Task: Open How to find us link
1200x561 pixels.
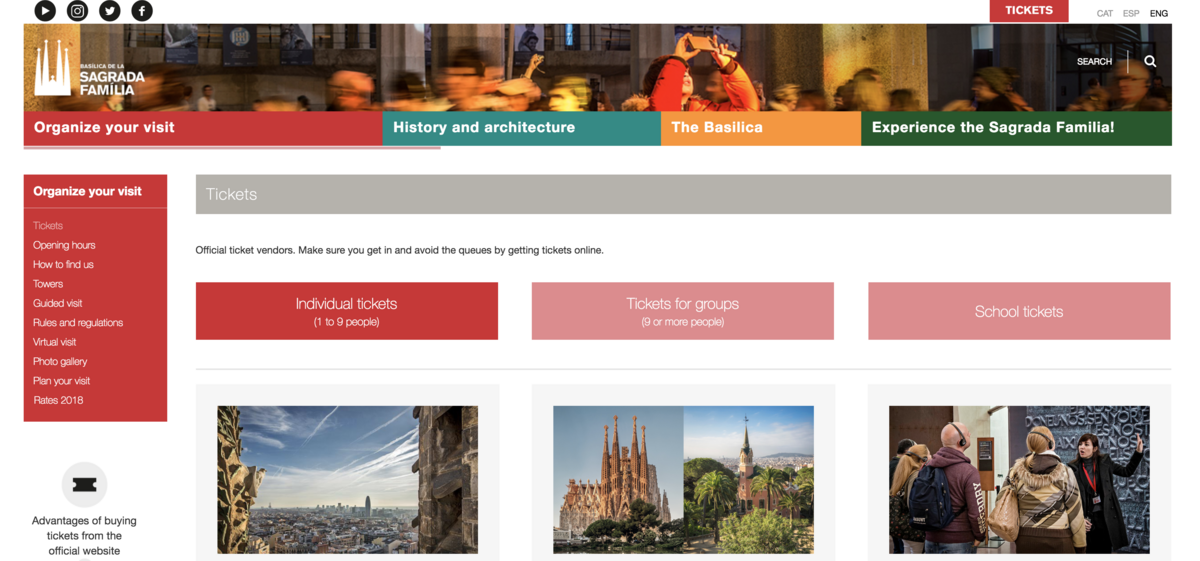Action: [x=63, y=265]
